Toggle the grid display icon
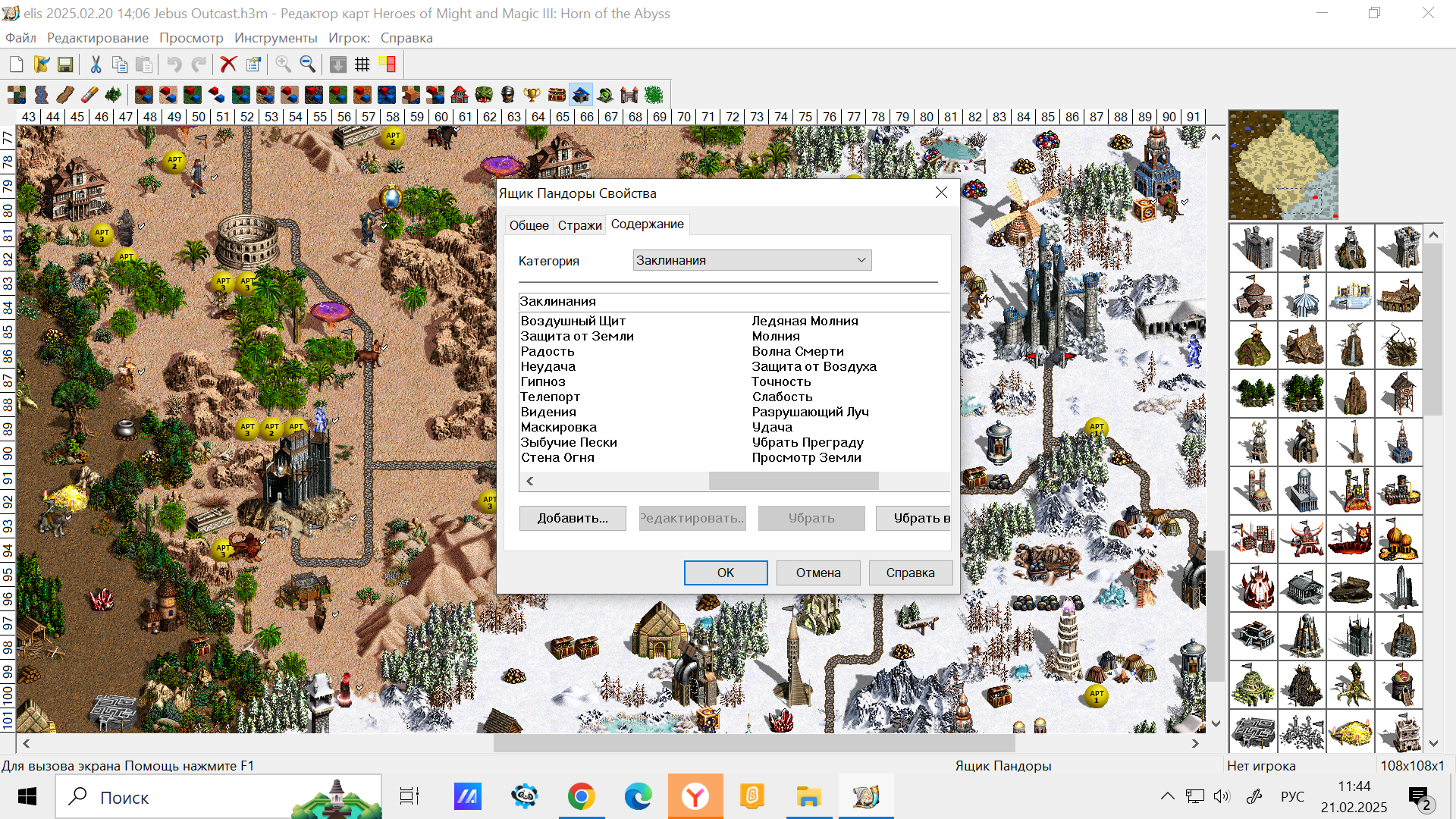 (x=362, y=64)
